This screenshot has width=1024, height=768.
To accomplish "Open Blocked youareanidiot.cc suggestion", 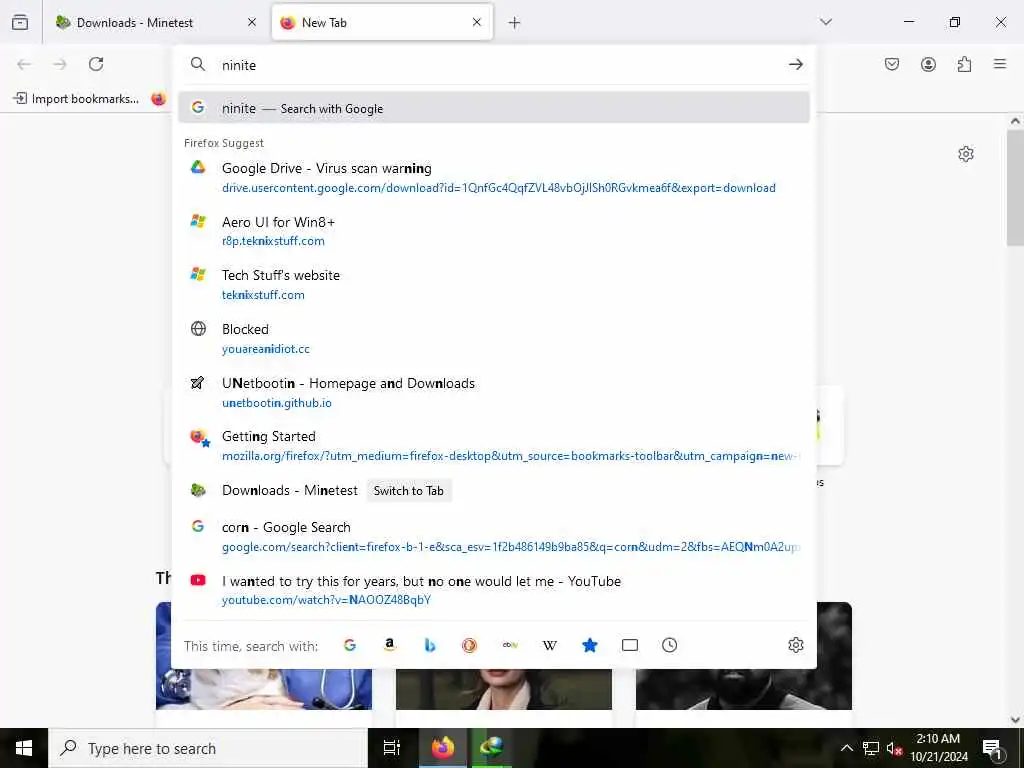I will (x=494, y=338).
